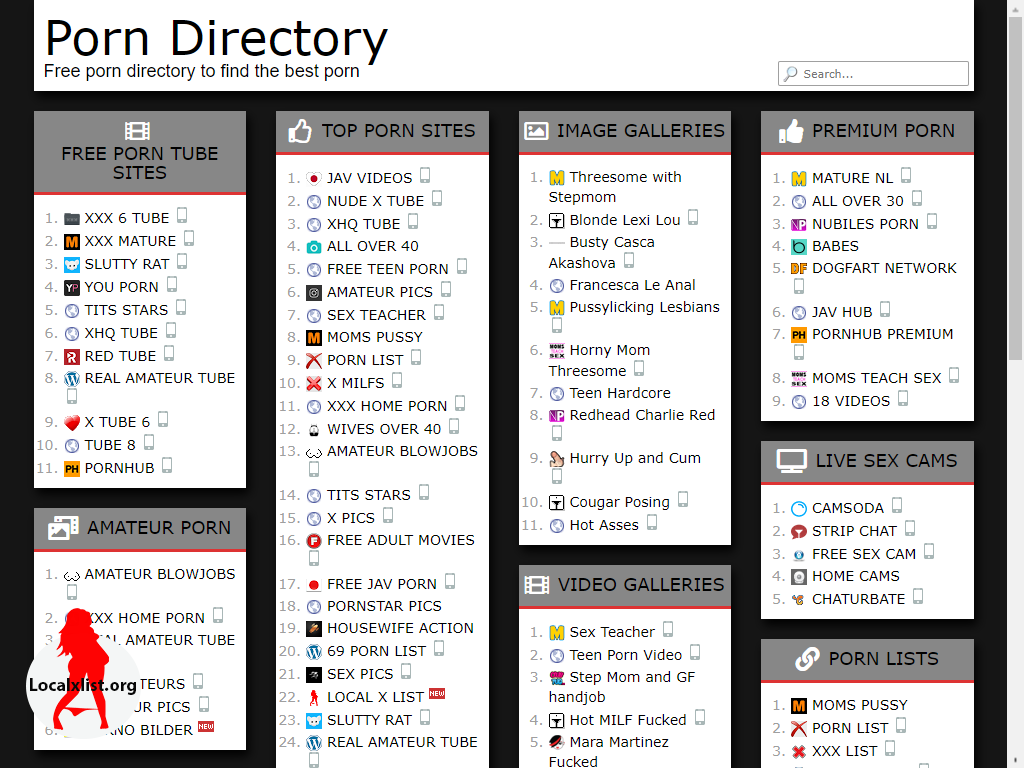Click the film strip icon above Free Porn Tube Sites
The width and height of the screenshot is (1024, 768).
click(138, 131)
